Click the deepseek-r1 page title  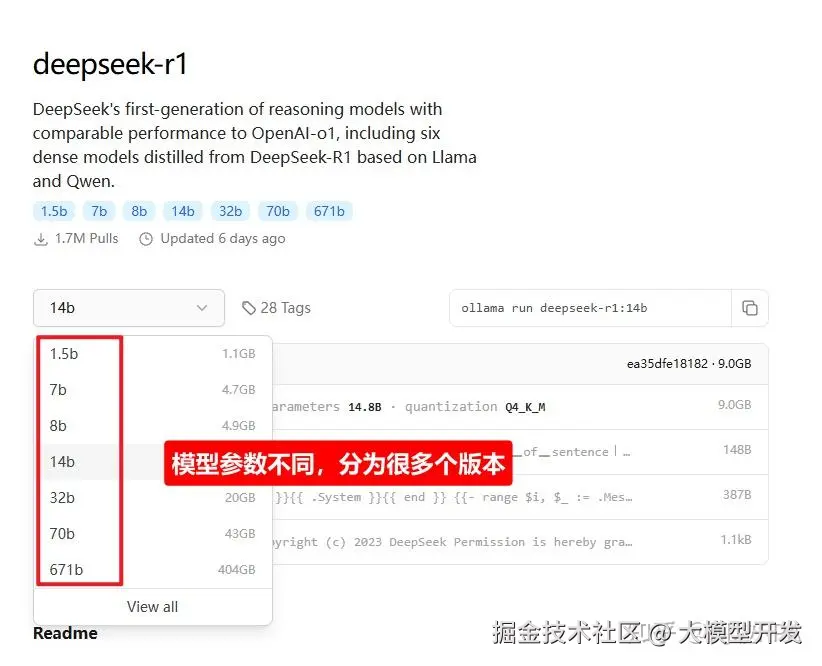pos(110,64)
